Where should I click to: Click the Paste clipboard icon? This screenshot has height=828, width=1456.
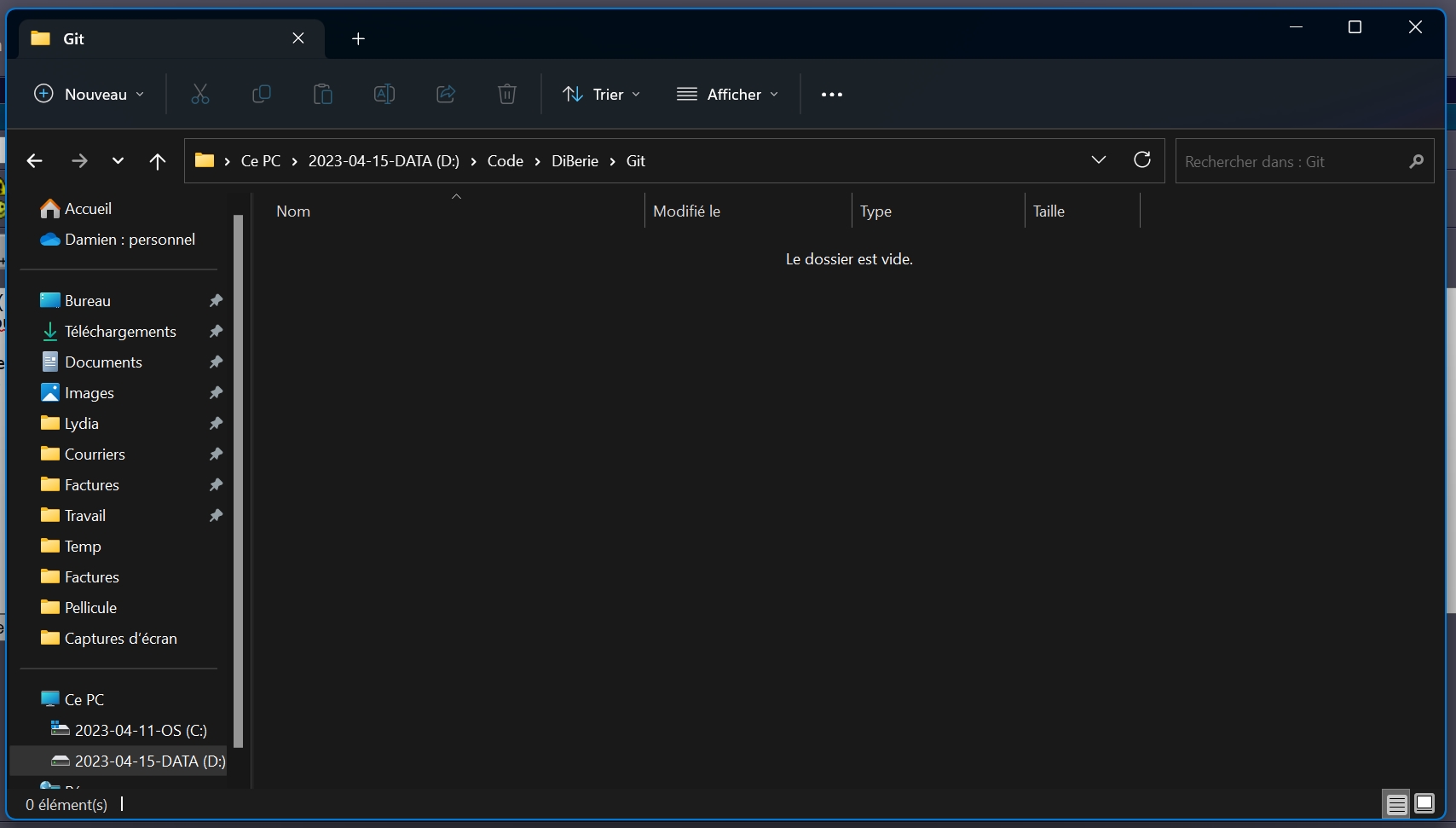click(x=323, y=94)
